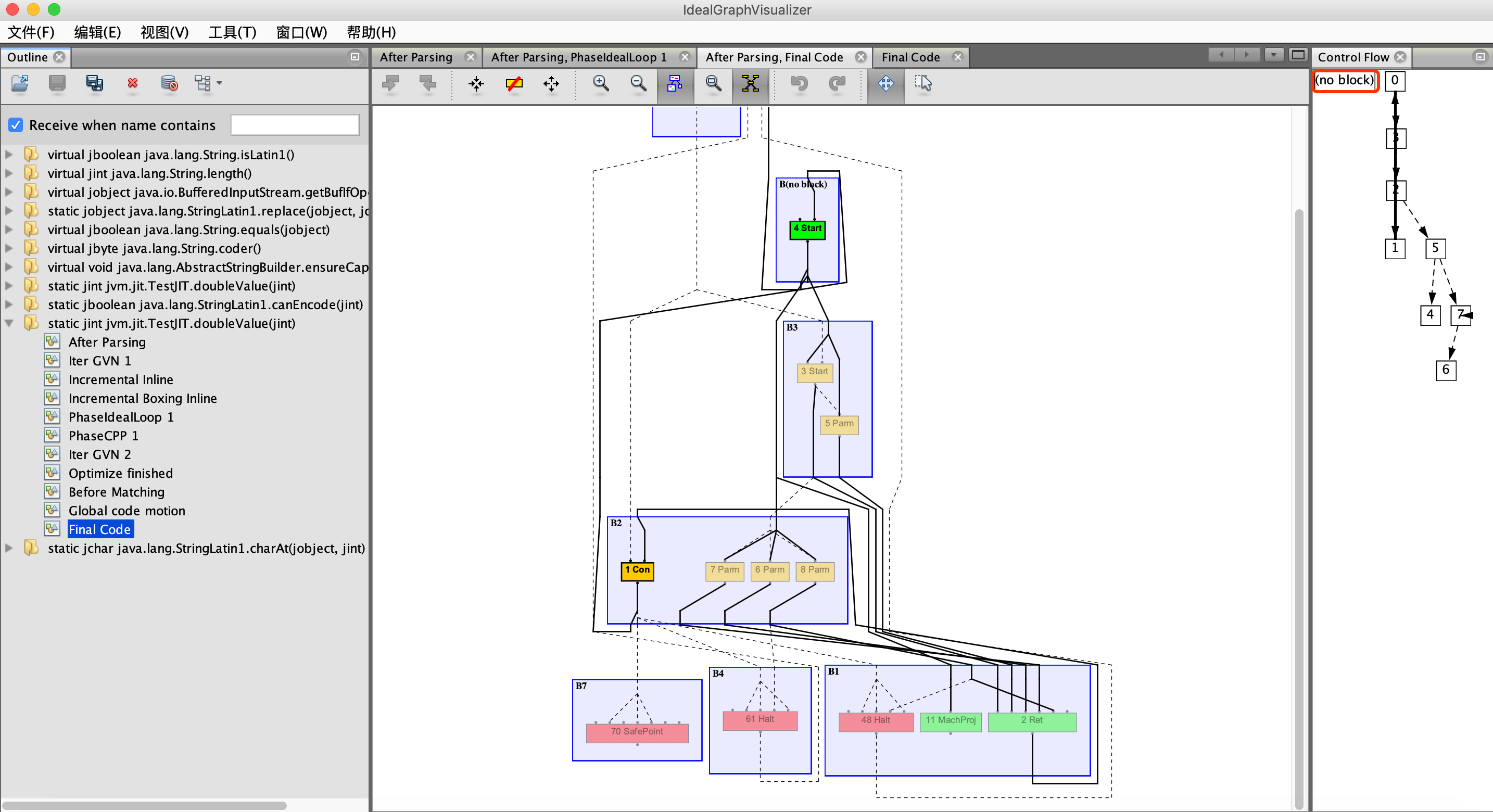Image resolution: width=1493 pixels, height=812 pixels.
Task: Click the name filter text field
Action: click(295, 125)
